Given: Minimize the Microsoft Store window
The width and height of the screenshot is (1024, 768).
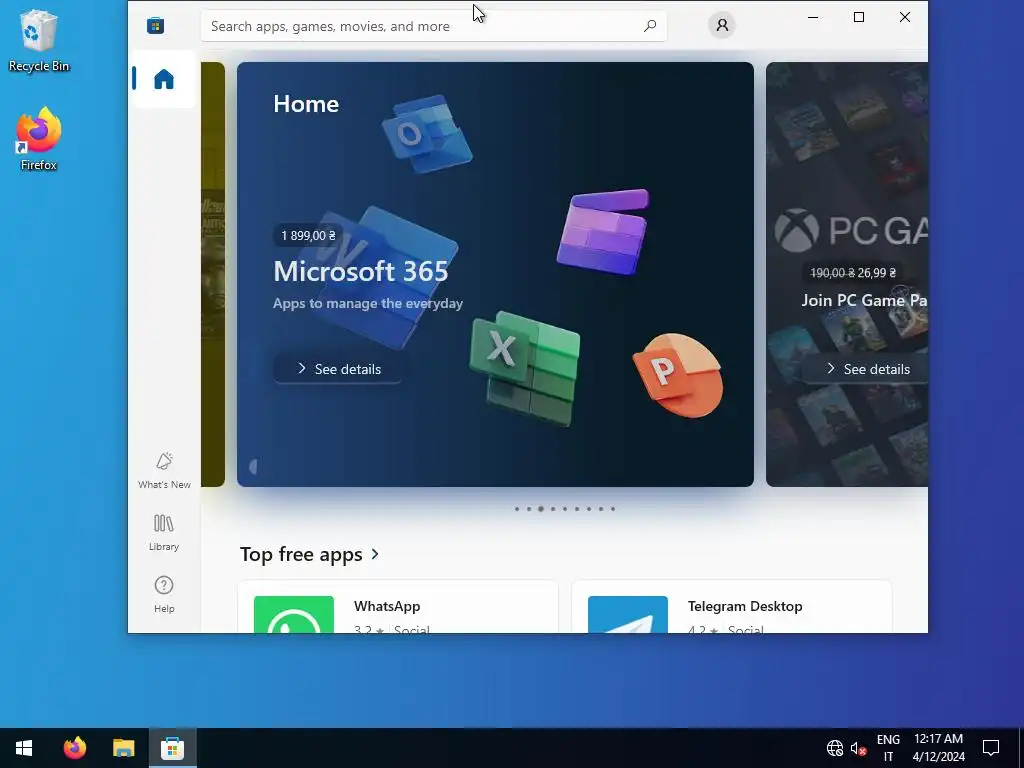Looking at the screenshot, I should pos(813,17).
